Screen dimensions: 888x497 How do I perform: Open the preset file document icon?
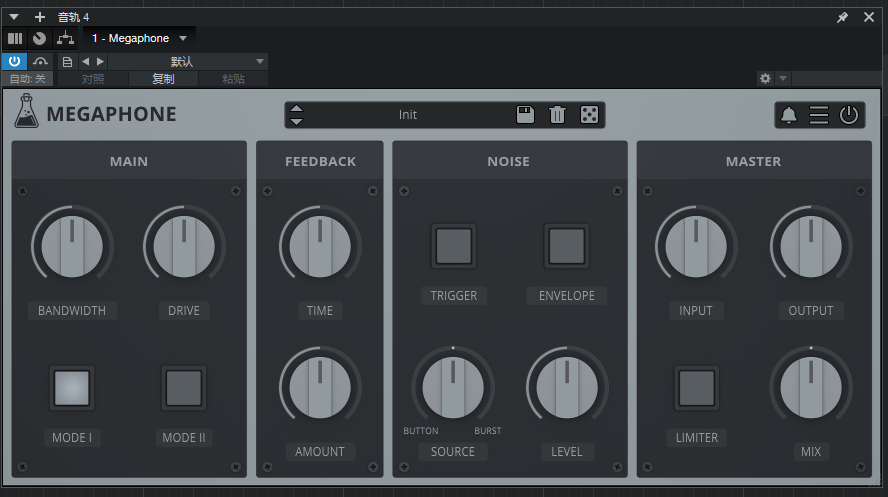67,62
